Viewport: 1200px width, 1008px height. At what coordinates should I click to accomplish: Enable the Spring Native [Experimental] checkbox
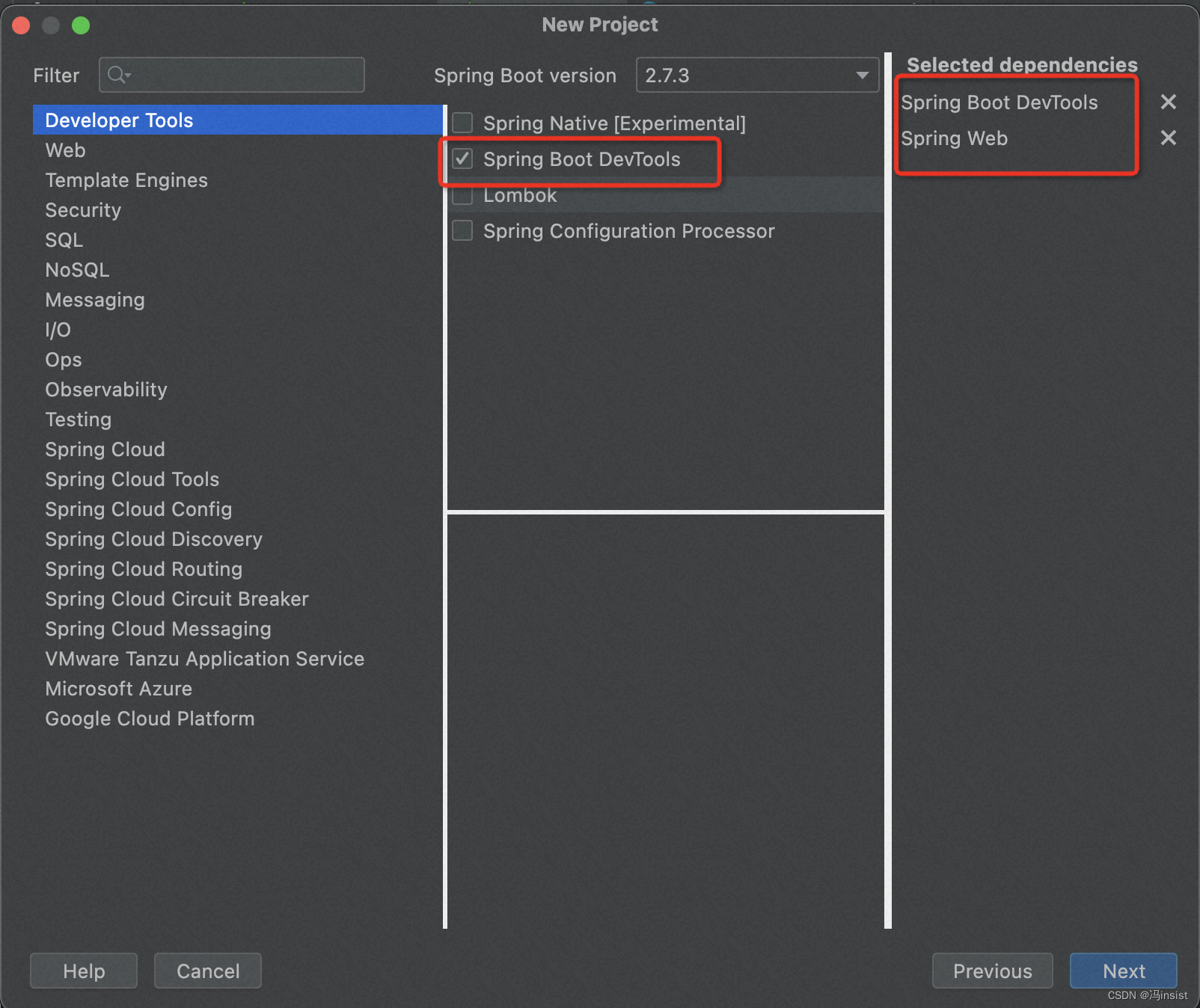click(463, 123)
